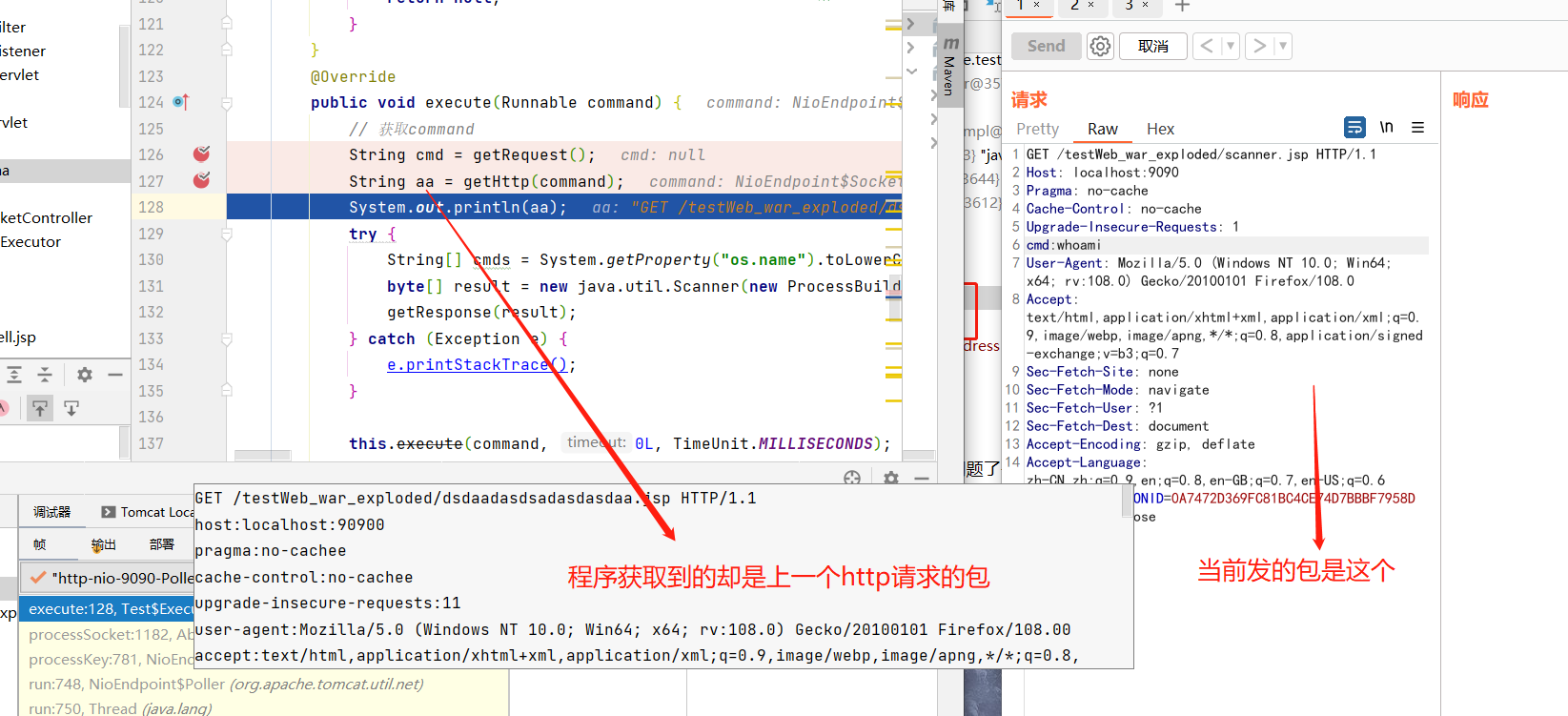The image size is (1568, 716).
Task: Click the 取消 cancel button
Action: coord(1152,46)
